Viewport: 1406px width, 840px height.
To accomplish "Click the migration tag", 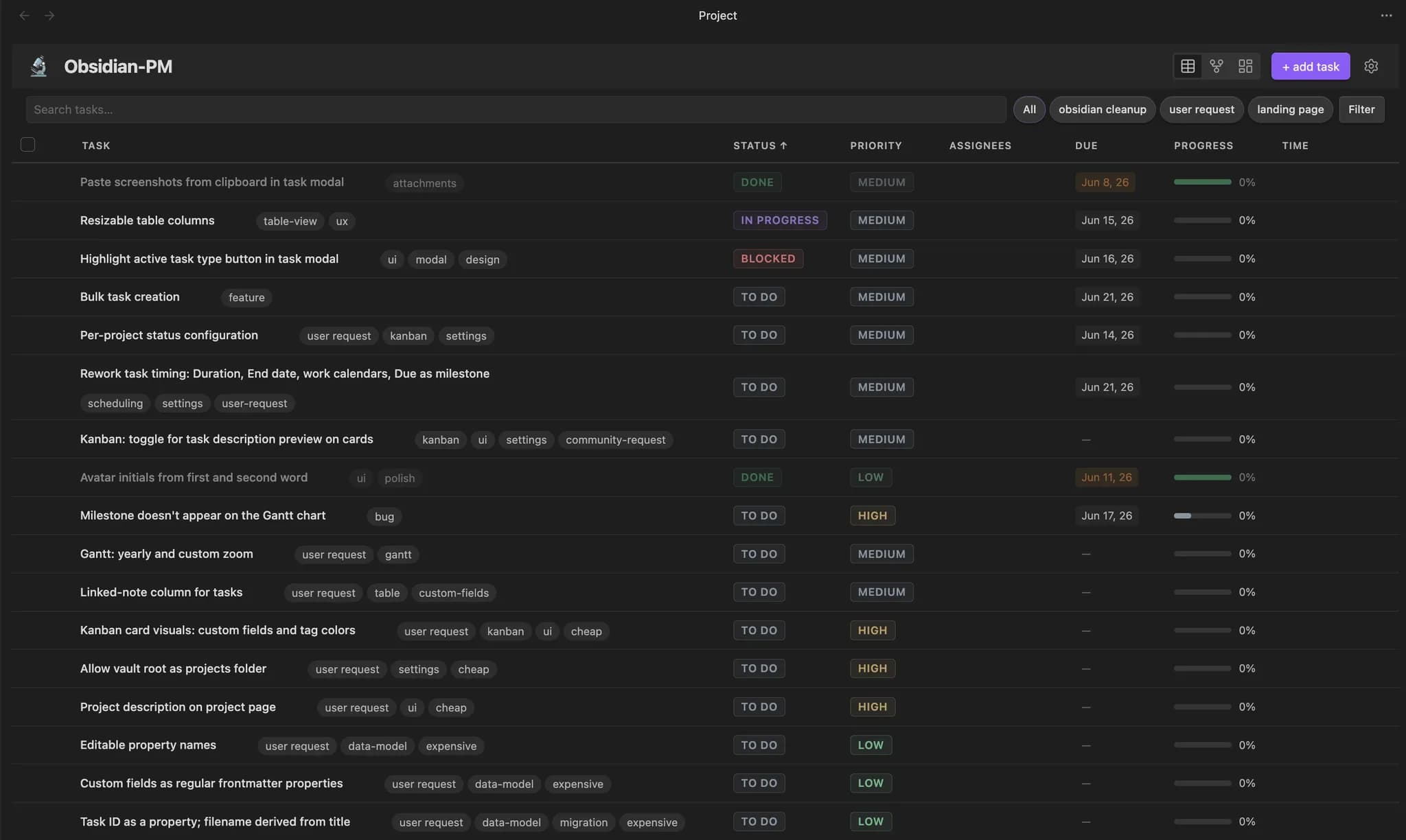I will (584, 822).
